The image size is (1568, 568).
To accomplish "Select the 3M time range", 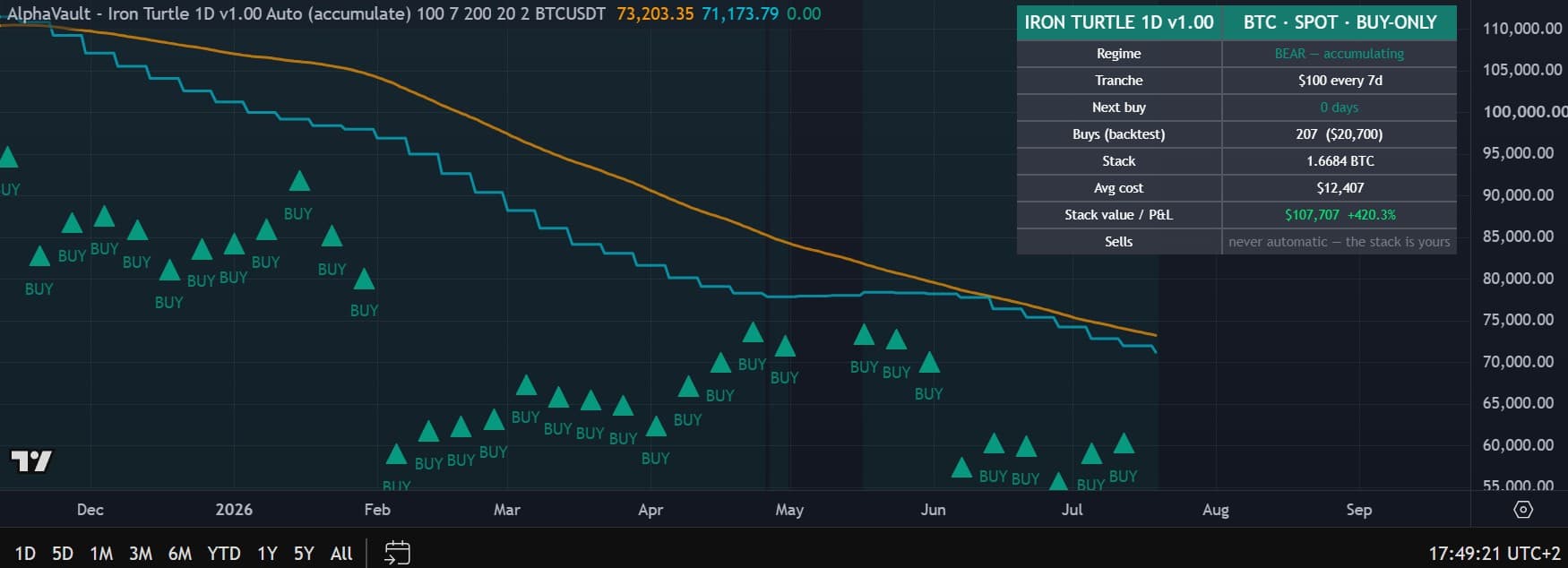I will [x=141, y=554].
